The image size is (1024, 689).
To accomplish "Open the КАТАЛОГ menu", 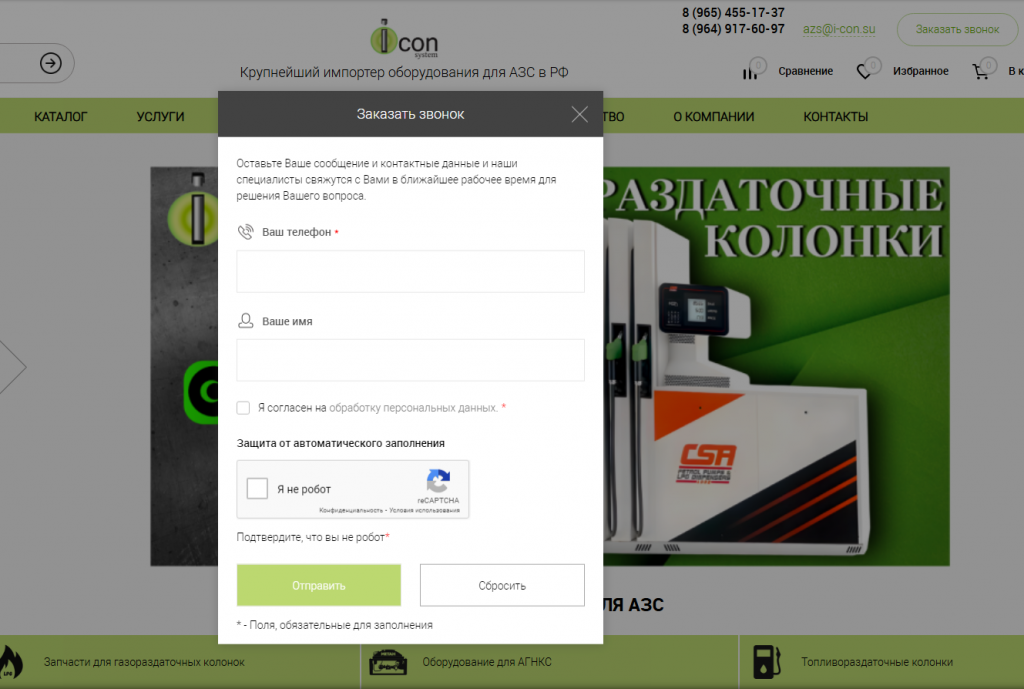I will tap(61, 117).
